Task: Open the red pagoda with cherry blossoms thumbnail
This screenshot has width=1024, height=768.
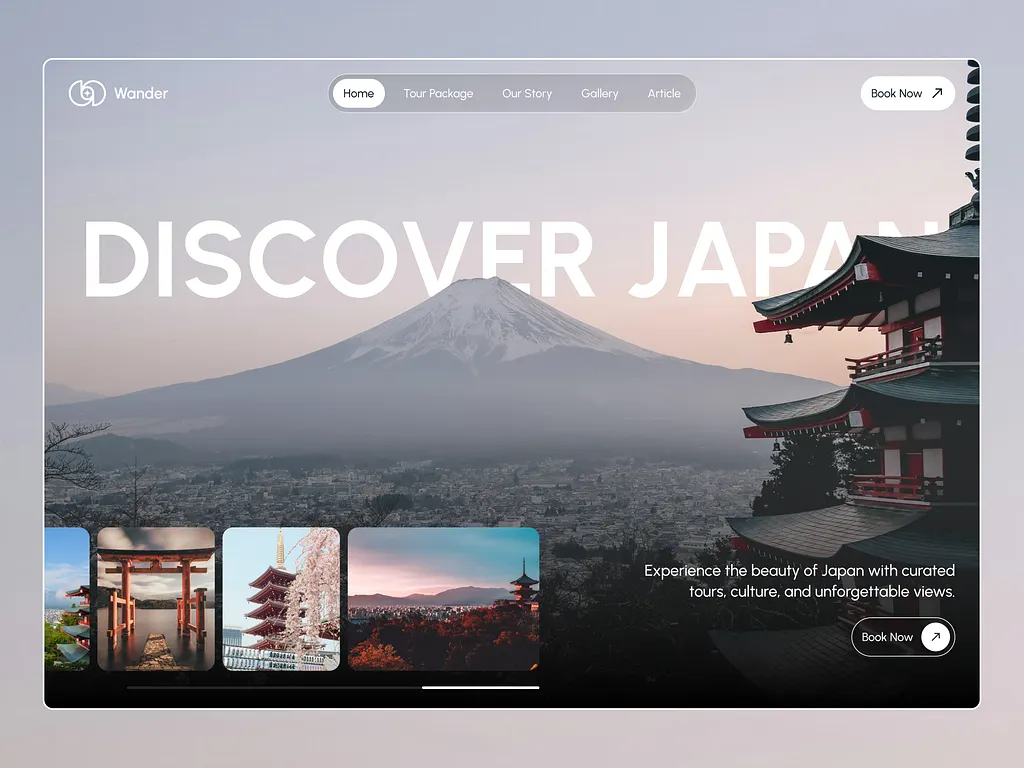Action: pos(281,599)
